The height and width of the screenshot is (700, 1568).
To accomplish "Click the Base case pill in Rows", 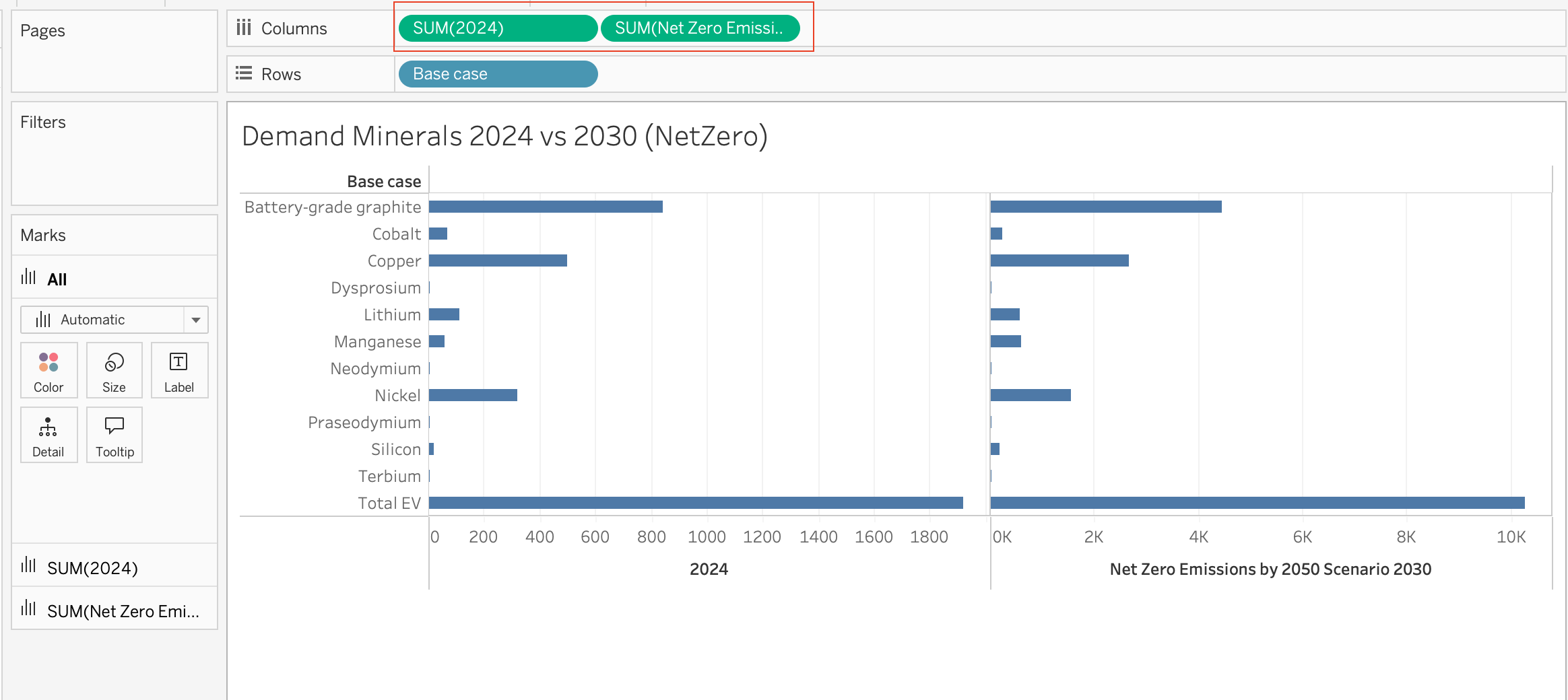I will coord(498,74).
